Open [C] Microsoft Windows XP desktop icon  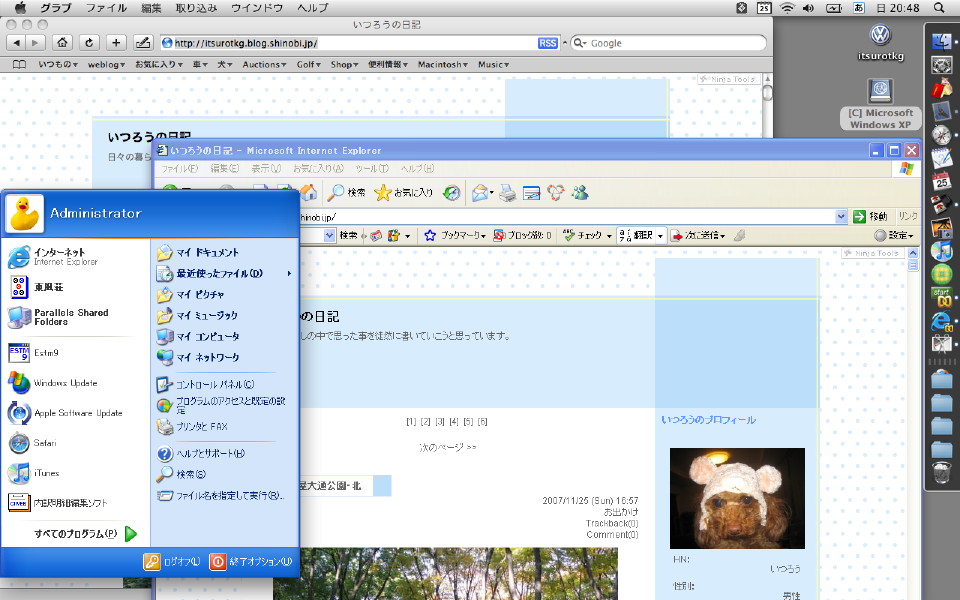[x=880, y=104]
